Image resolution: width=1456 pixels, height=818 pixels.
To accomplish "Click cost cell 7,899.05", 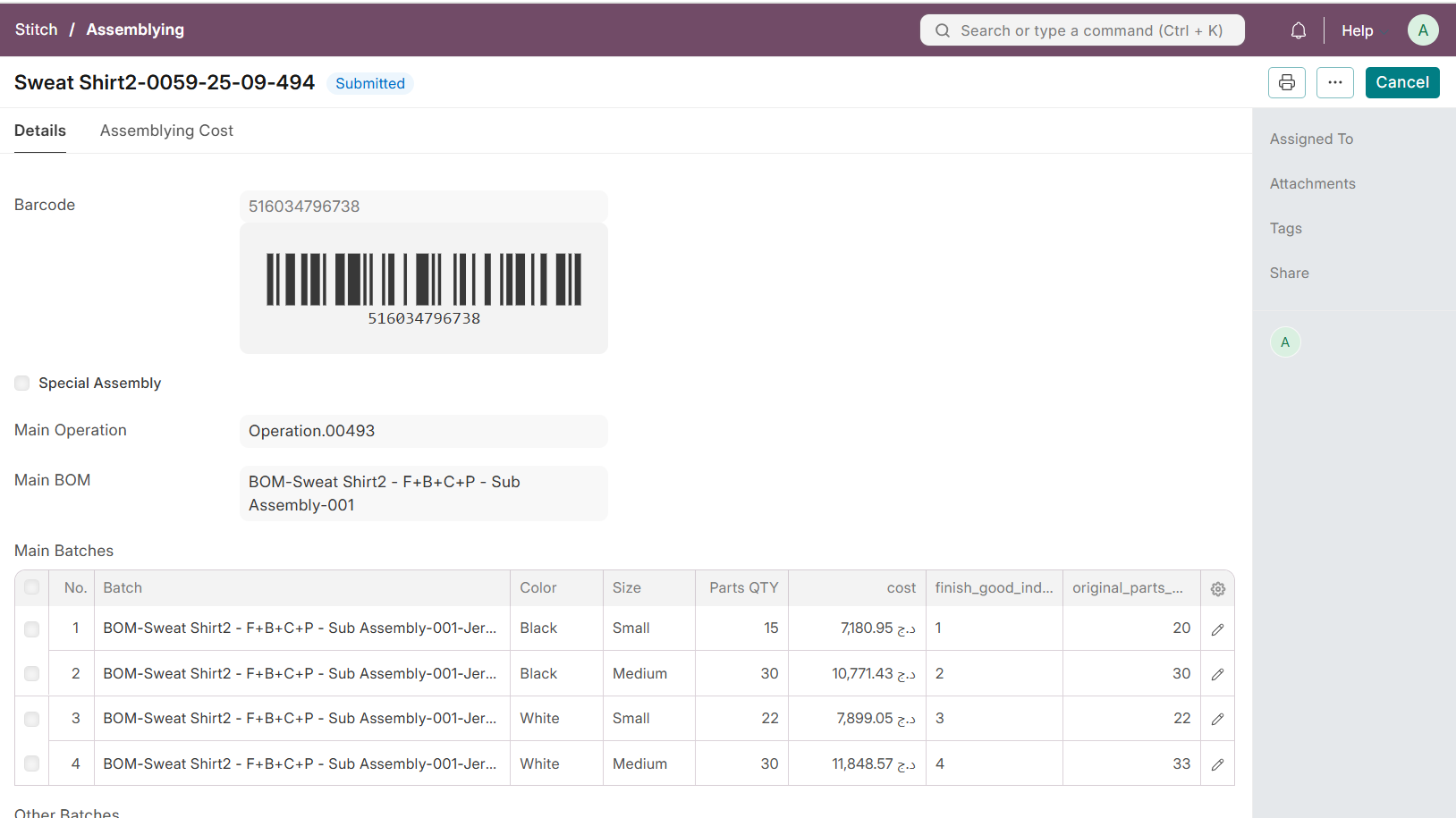I will pos(857,718).
